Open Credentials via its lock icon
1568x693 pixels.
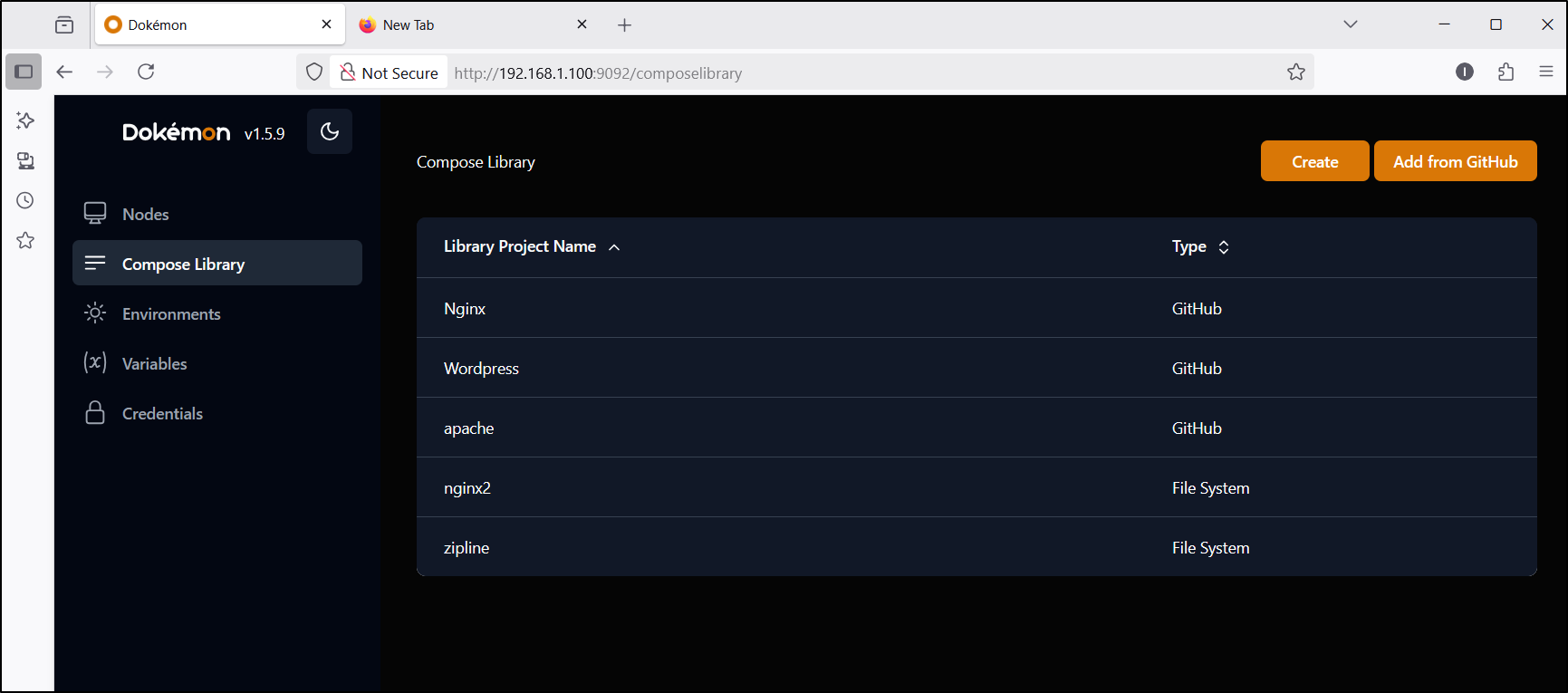pos(95,412)
